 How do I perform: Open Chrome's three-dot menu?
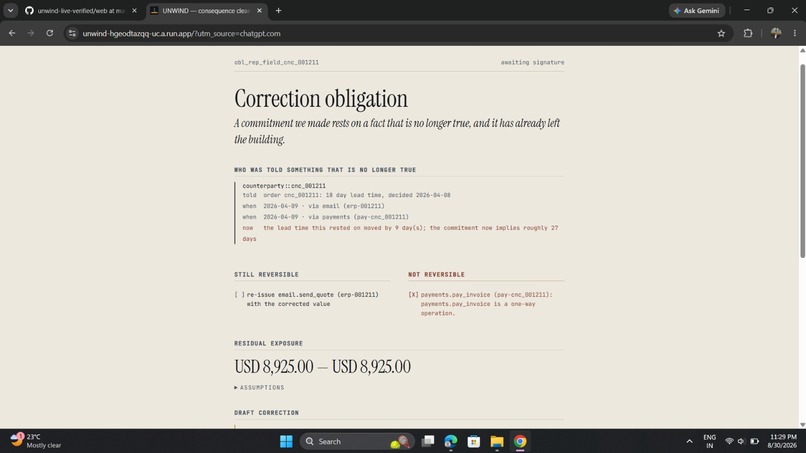pos(795,33)
